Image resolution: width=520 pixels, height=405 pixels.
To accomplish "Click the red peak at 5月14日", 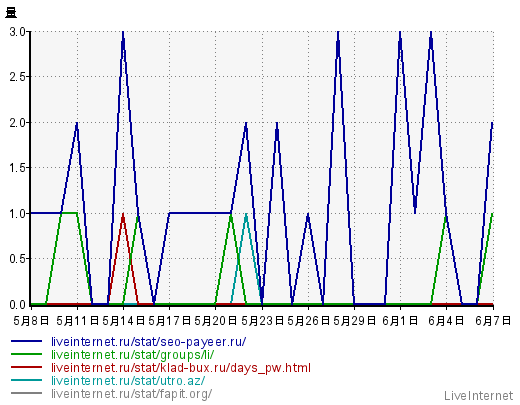I will point(123,216).
